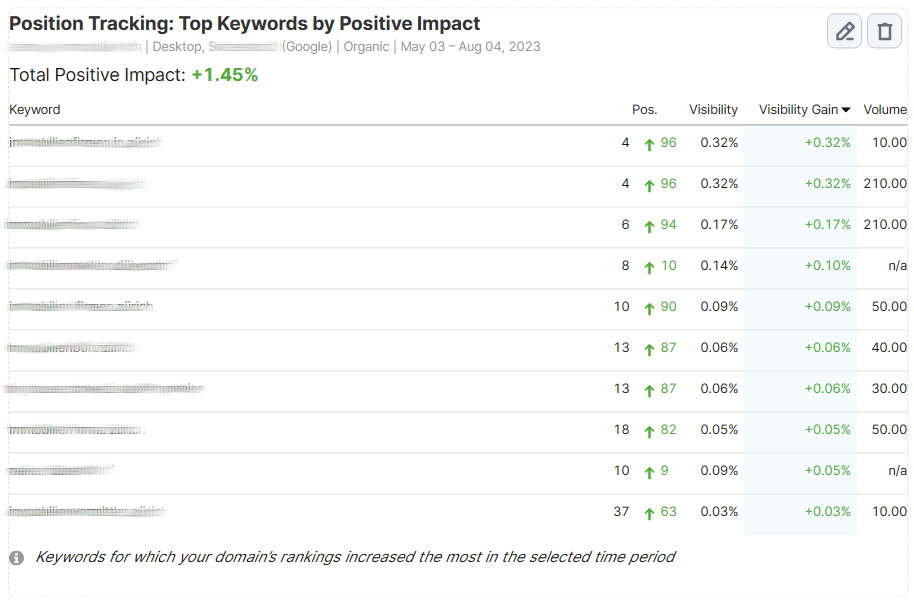
Task: Toggle the Visibility Gain sort arrow
Action: coord(846,110)
